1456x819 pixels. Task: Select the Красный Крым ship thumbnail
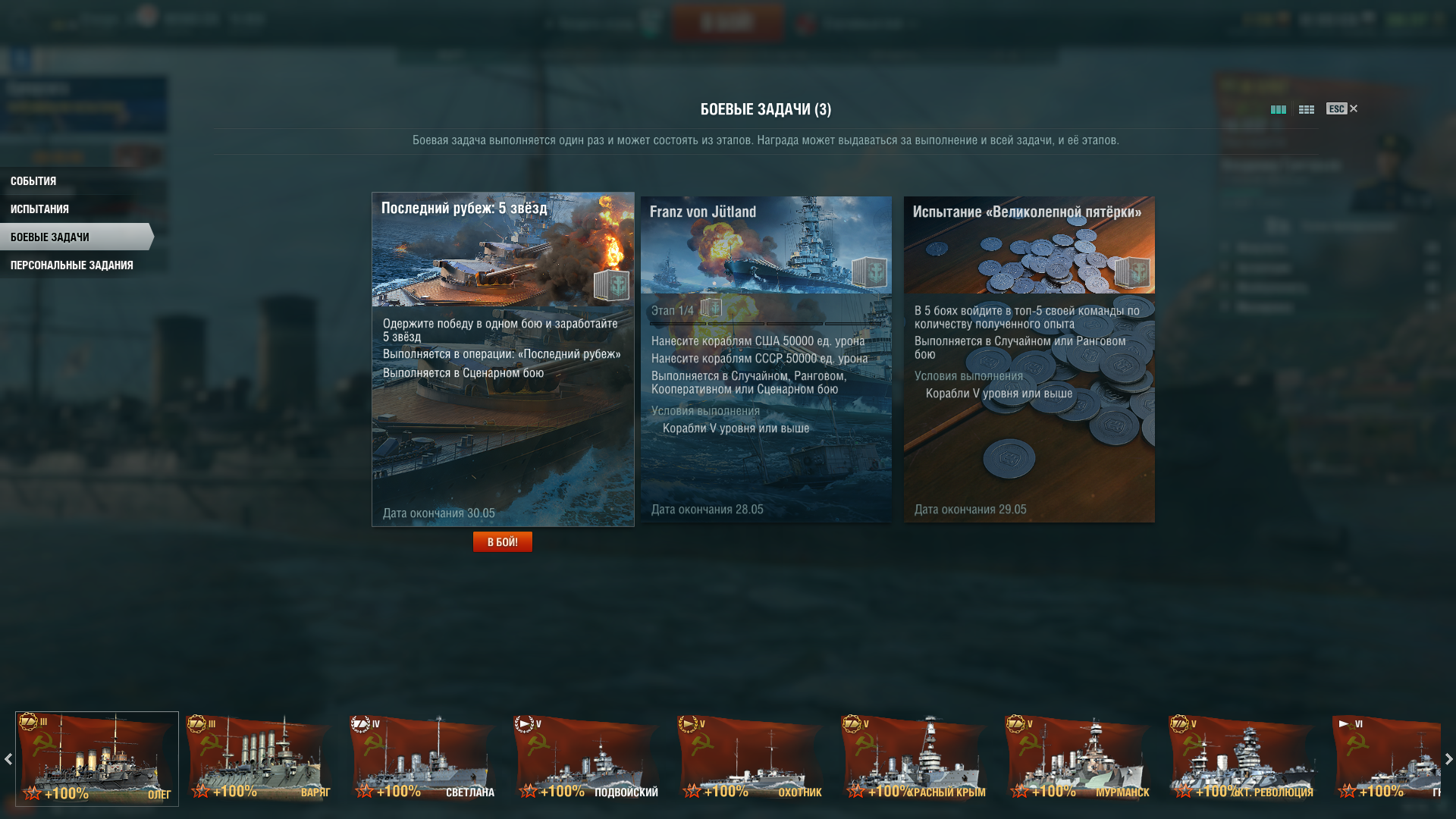point(915,758)
